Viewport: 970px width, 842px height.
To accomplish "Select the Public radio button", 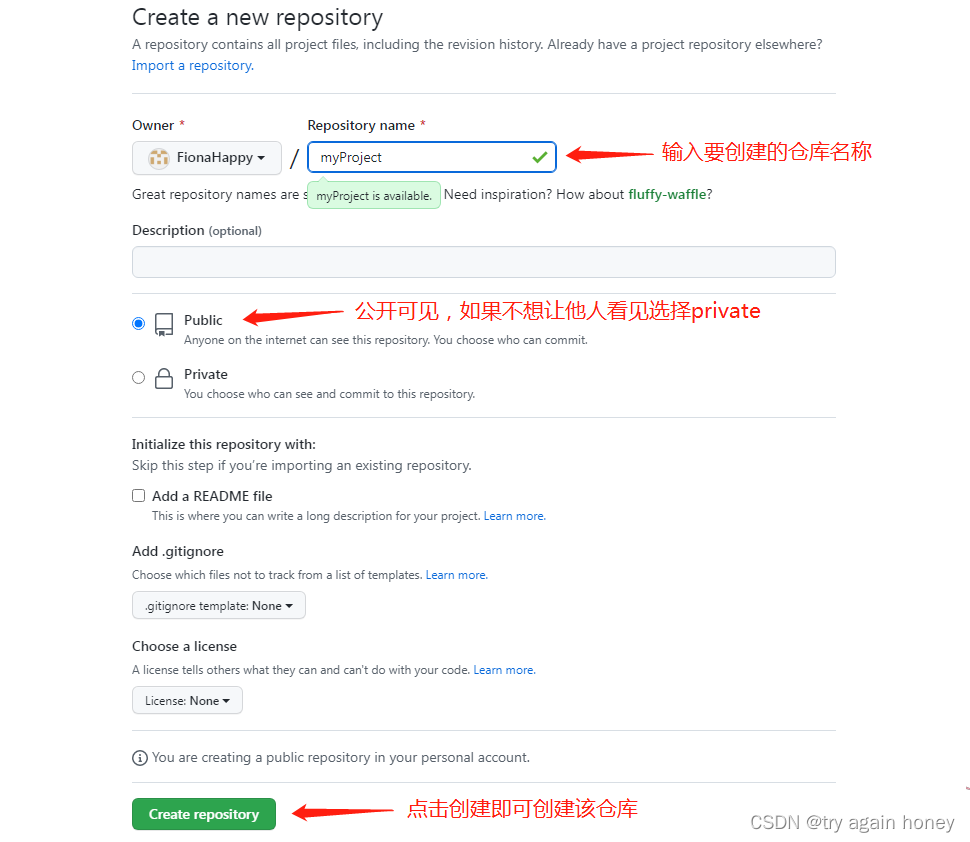I will click(139, 324).
